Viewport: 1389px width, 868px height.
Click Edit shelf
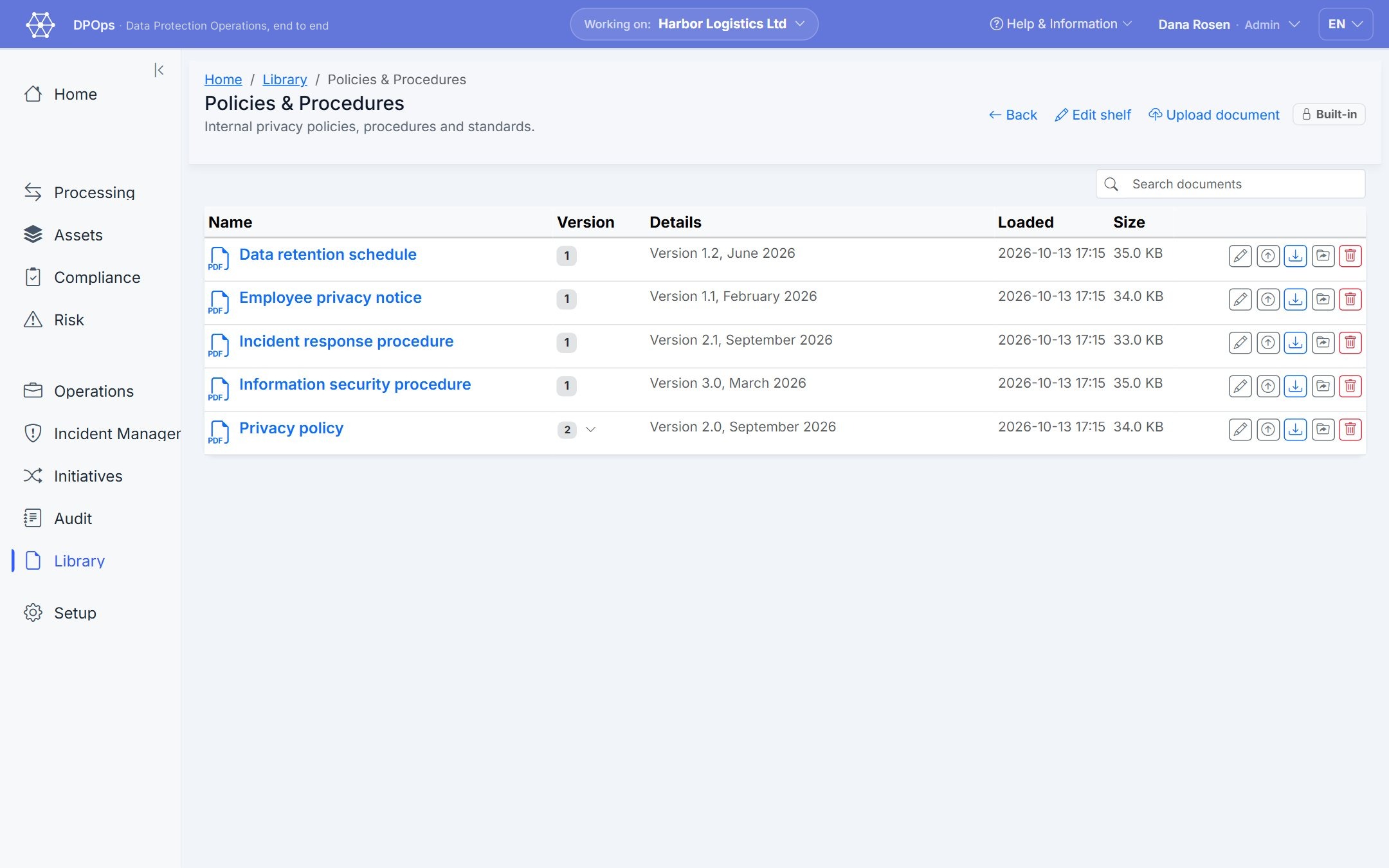tap(1093, 114)
